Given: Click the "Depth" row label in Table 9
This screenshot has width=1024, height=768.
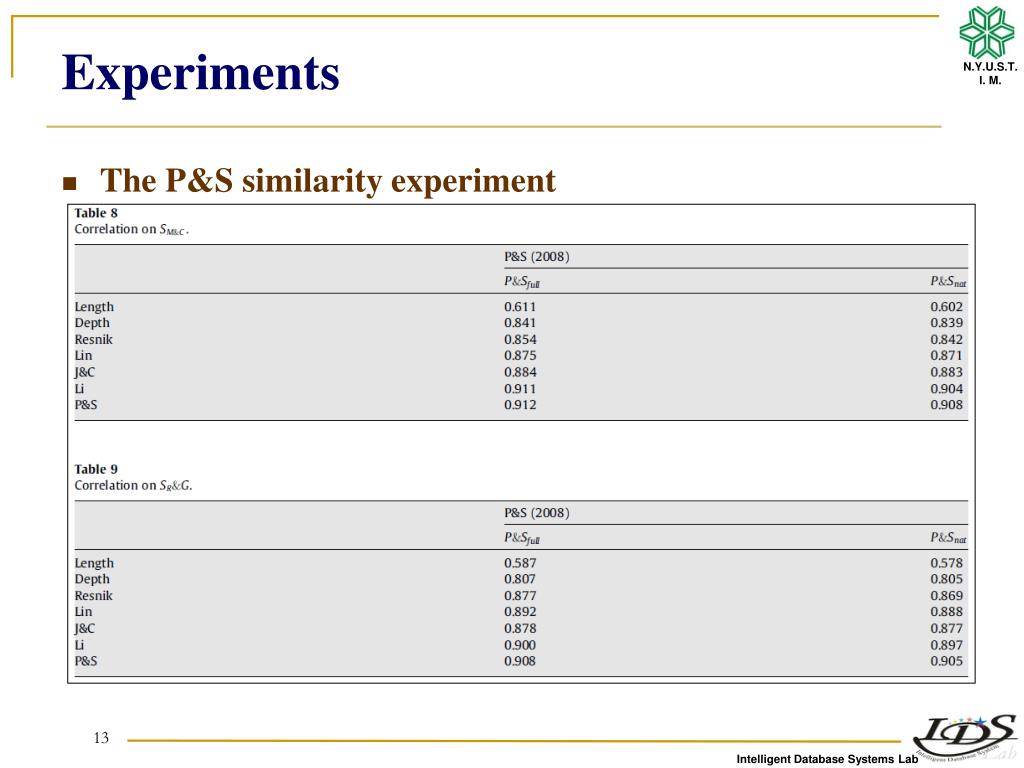Looking at the screenshot, I should point(92,579).
